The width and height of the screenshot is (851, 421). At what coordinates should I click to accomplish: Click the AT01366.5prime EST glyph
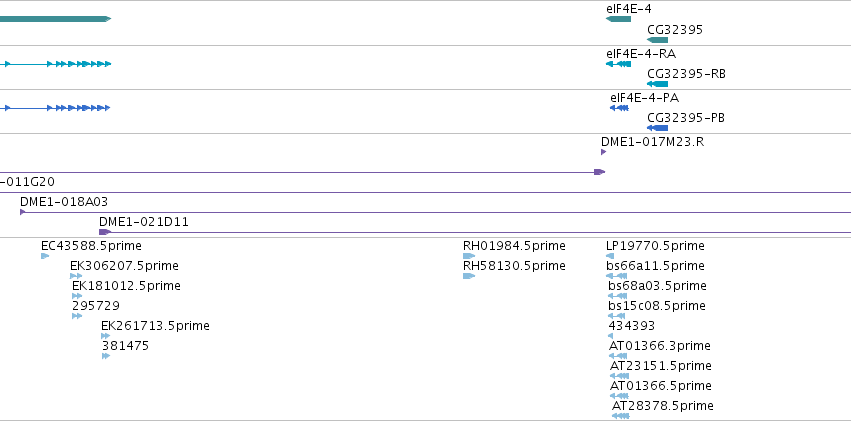coord(619,396)
